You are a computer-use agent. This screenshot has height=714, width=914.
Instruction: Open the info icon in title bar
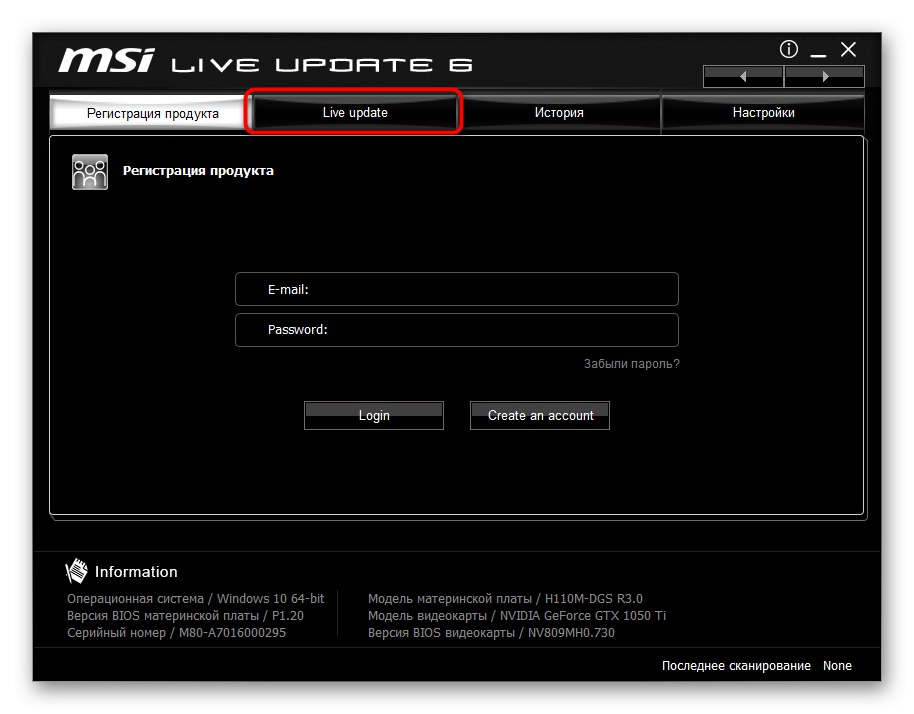click(x=788, y=50)
